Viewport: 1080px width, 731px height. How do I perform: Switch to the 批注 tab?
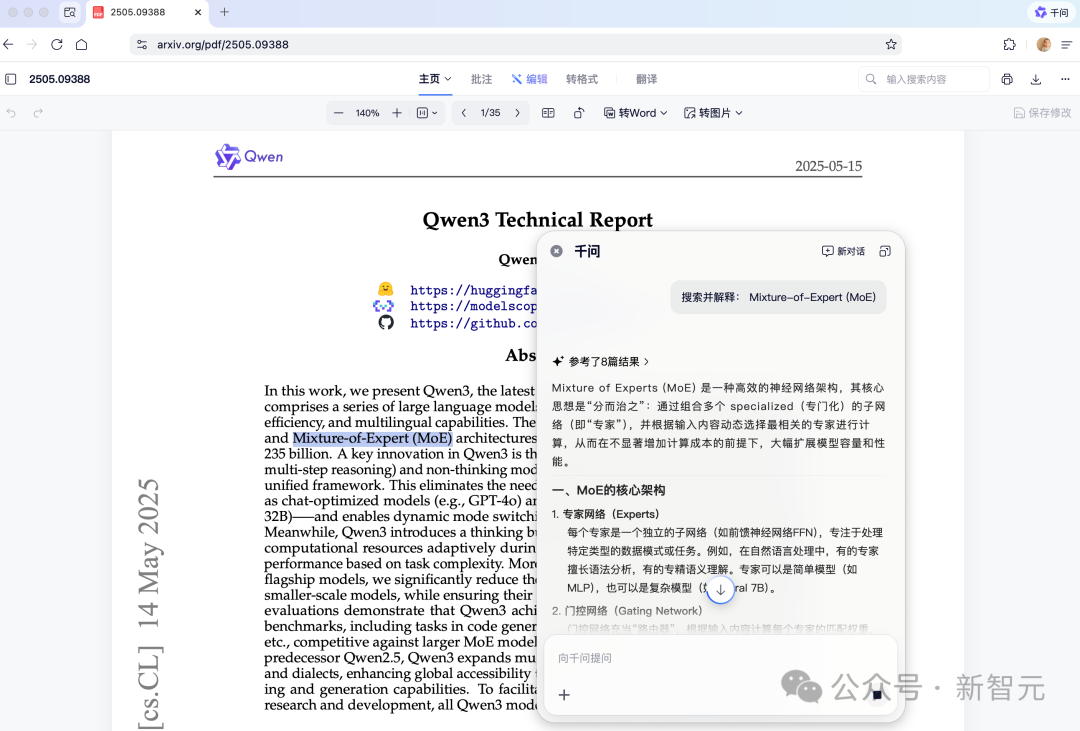click(x=482, y=78)
